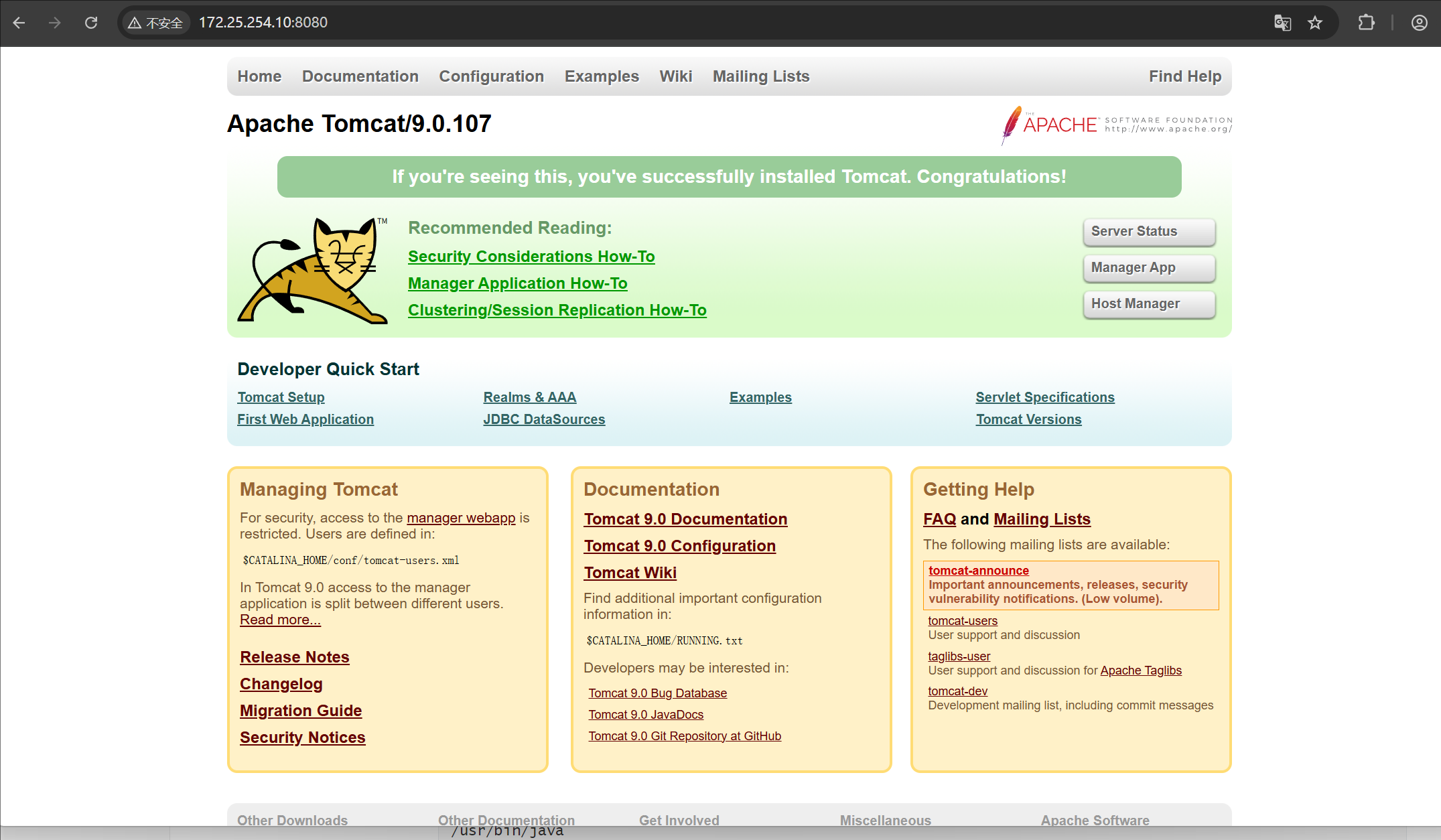Open Tomcat 9.0 Configuration link

[x=679, y=546]
